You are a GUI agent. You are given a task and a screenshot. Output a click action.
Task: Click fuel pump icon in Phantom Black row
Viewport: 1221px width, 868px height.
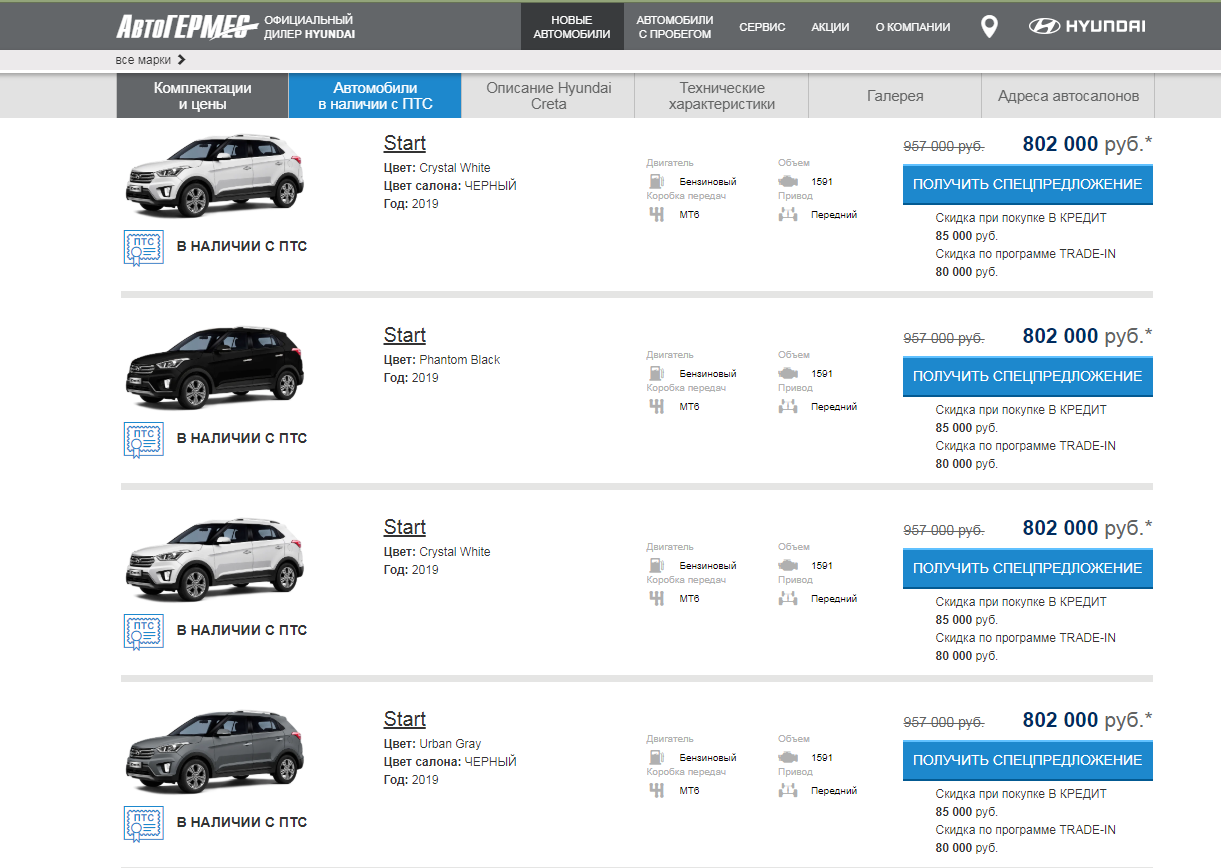tap(657, 373)
